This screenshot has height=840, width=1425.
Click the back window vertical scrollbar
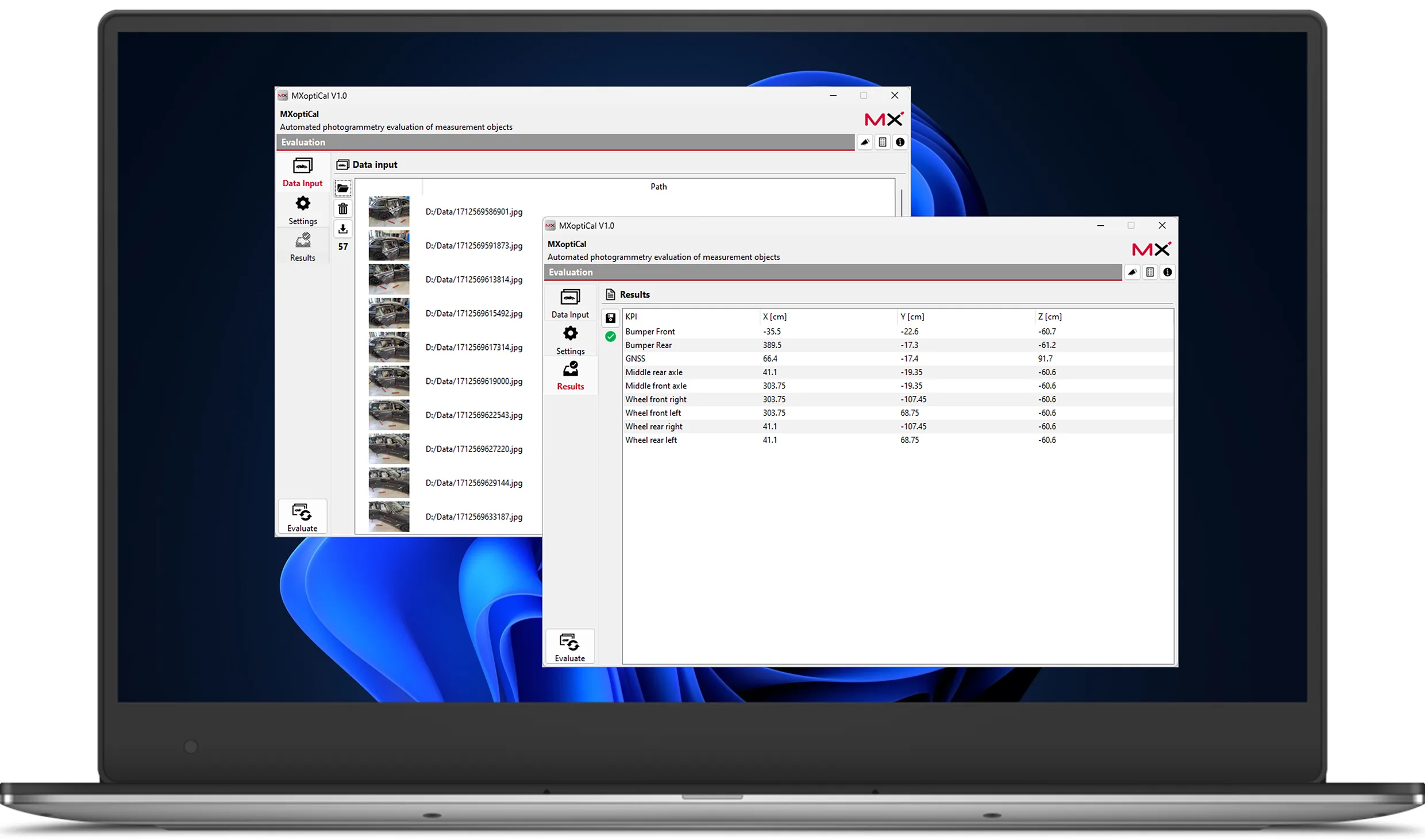[x=902, y=203]
